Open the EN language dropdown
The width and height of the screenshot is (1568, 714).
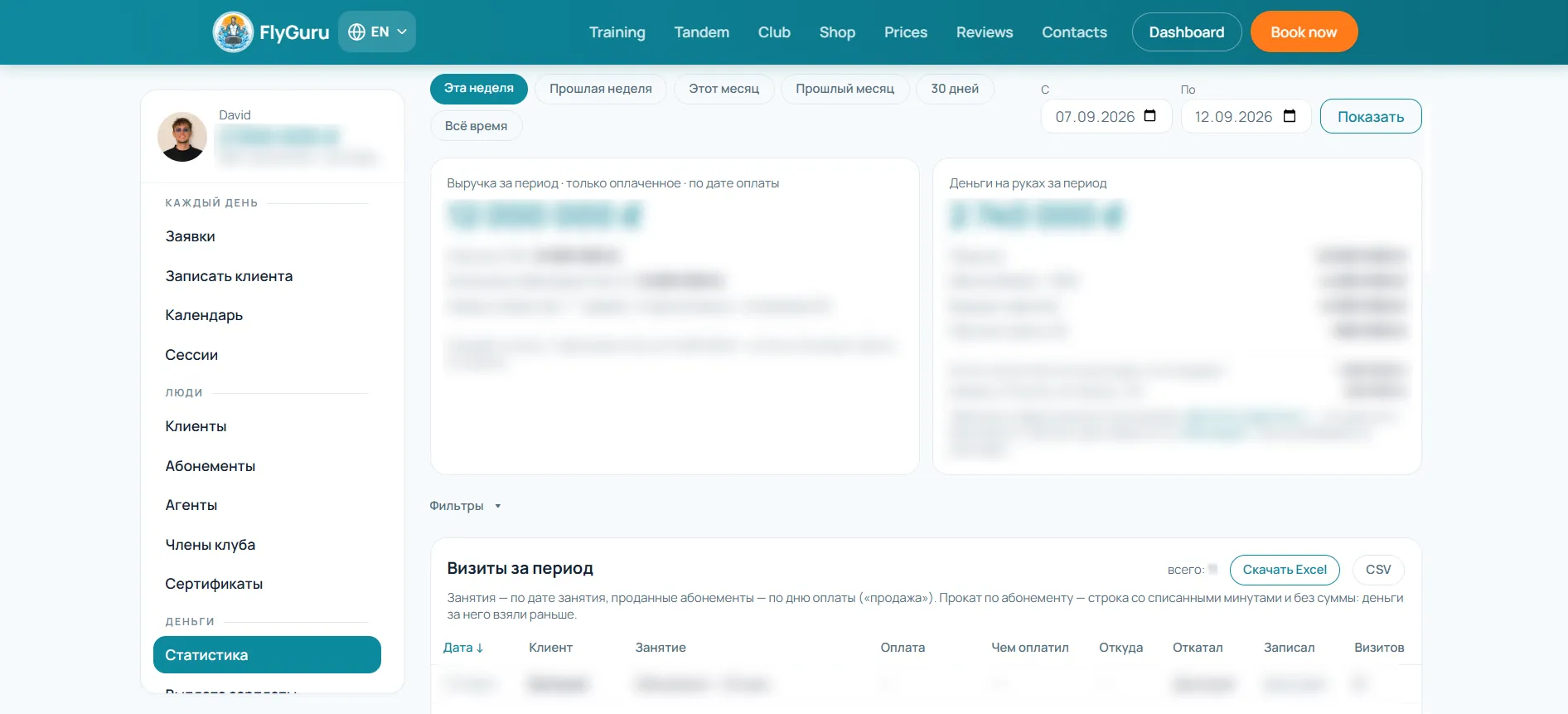(x=377, y=32)
